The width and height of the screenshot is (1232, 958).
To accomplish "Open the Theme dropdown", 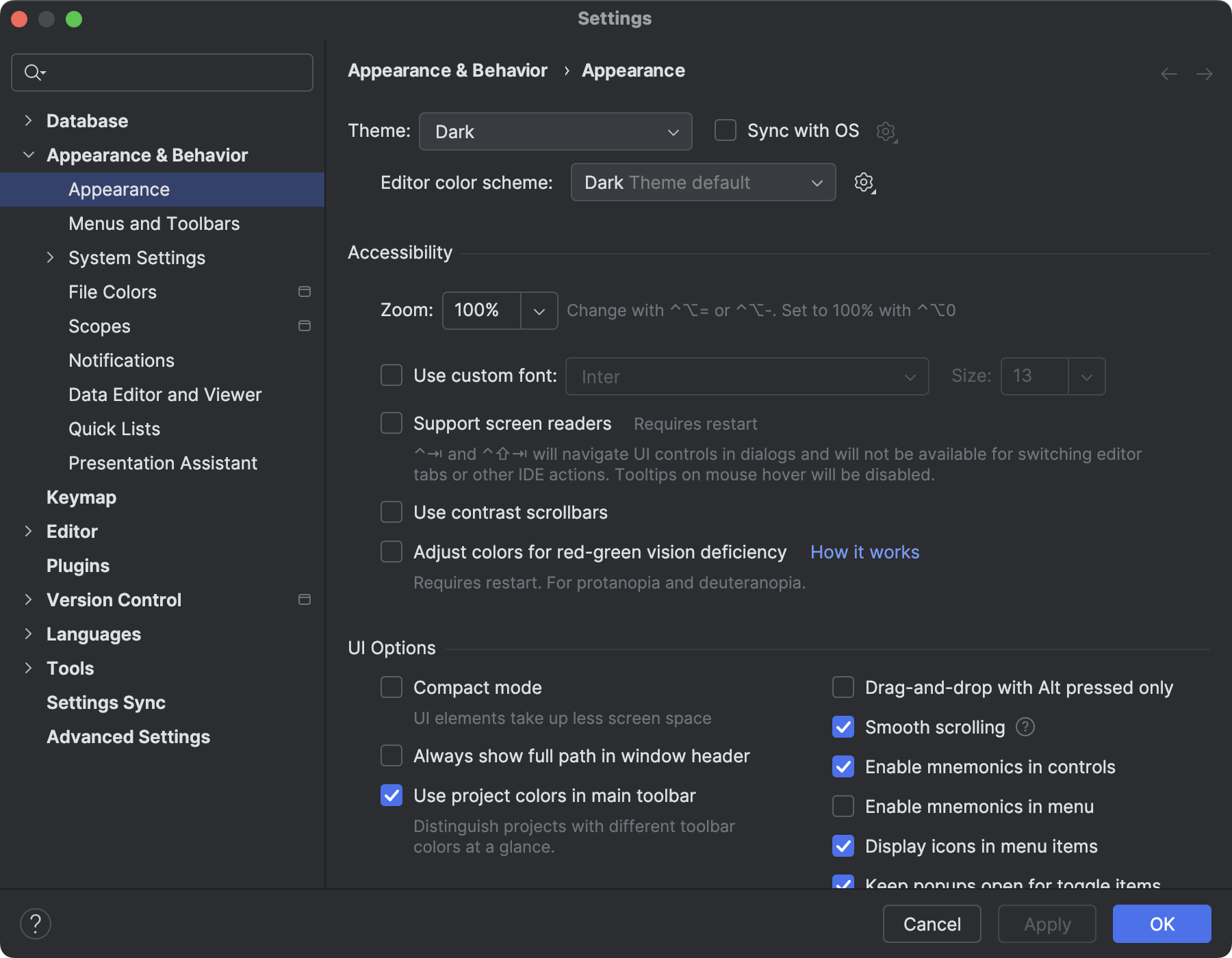I will pos(555,131).
